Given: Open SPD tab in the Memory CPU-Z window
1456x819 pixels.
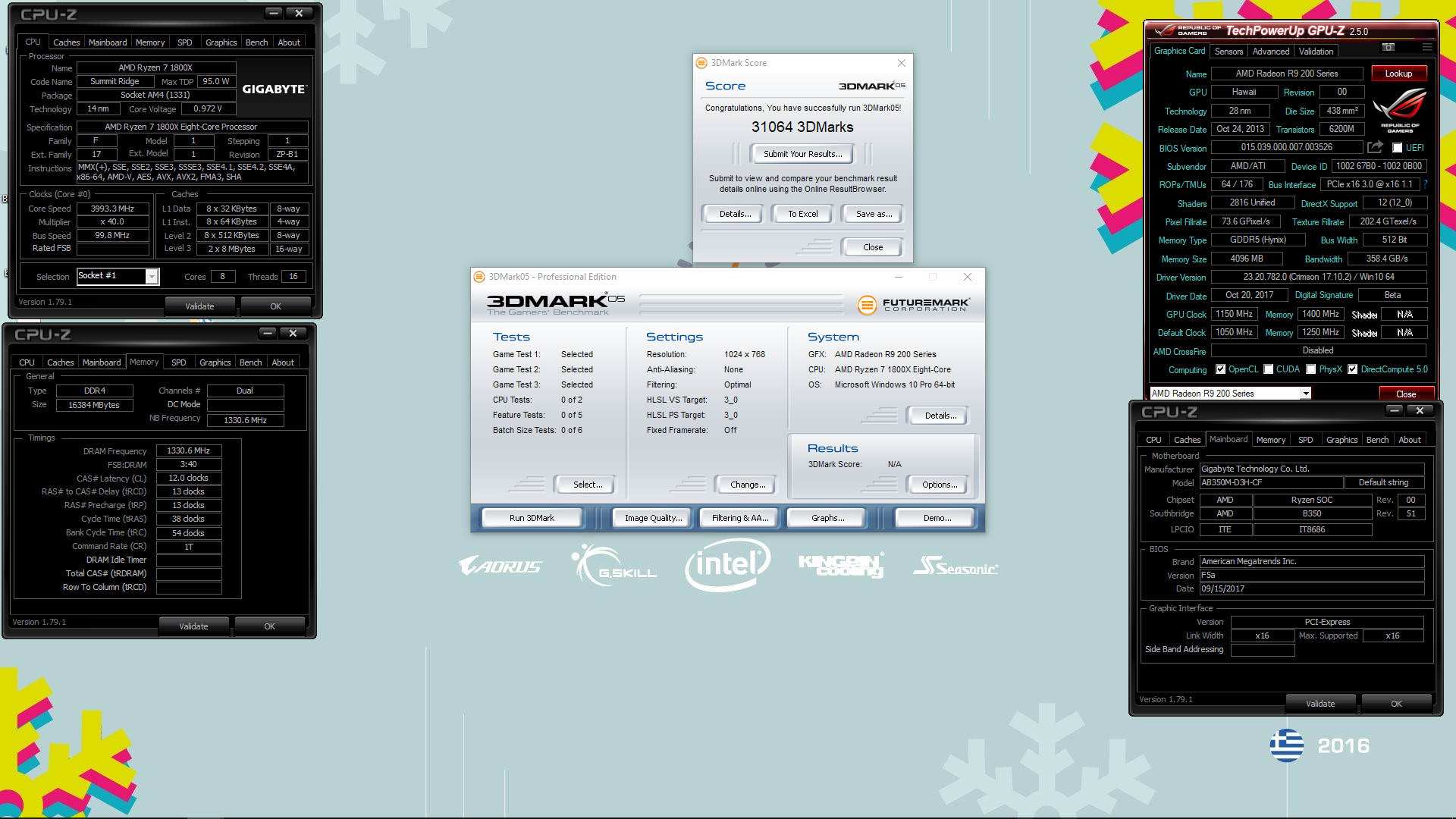Looking at the screenshot, I should (x=178, y=362).
